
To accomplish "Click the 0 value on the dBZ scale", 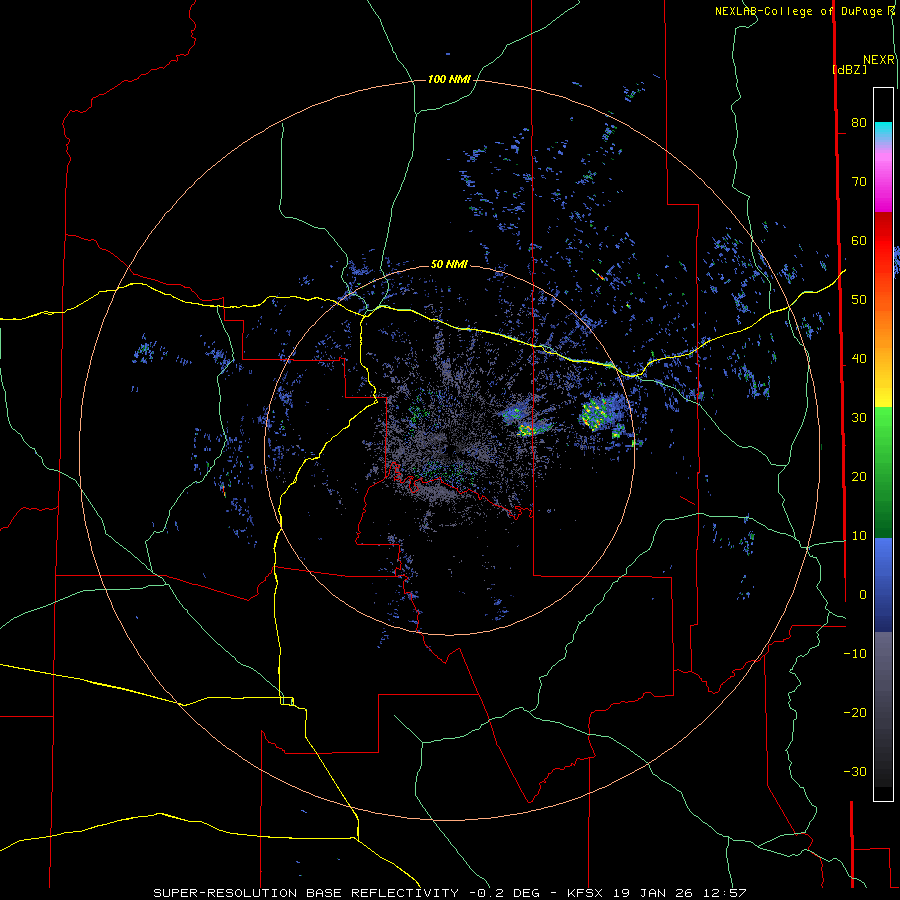I will (x=863, y=595).
